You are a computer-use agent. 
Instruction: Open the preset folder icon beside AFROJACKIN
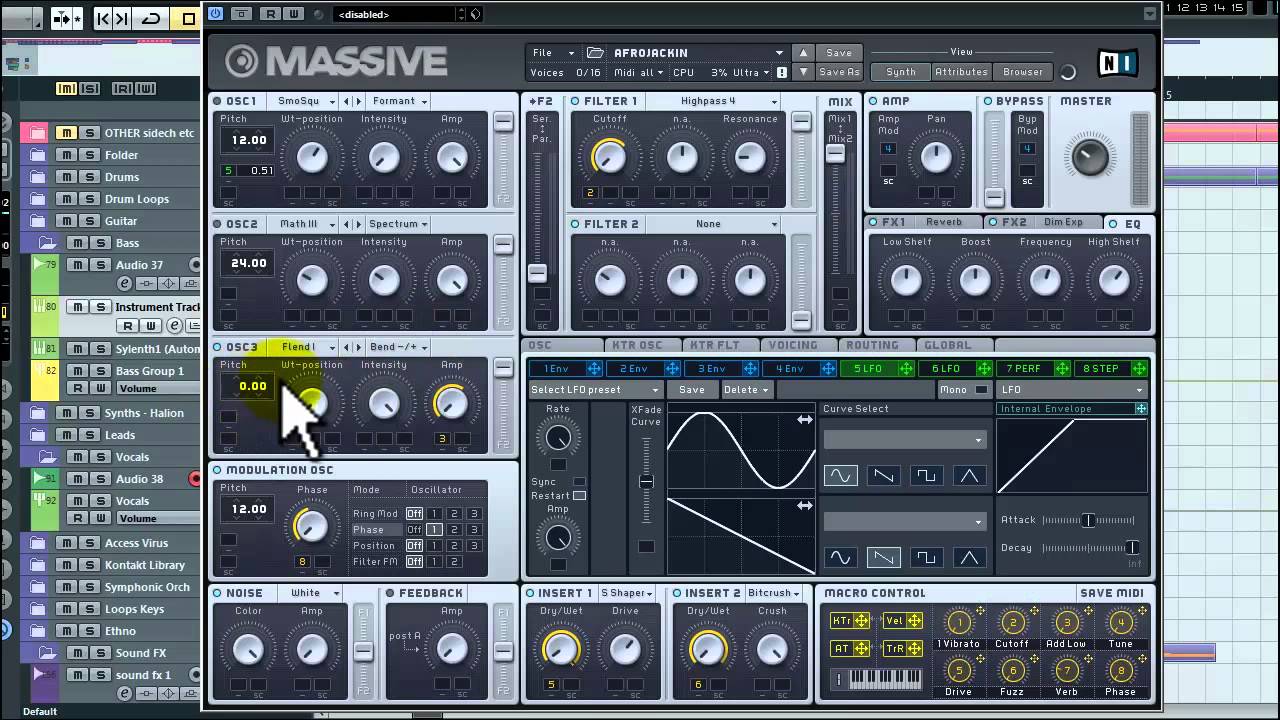point(596,53)
